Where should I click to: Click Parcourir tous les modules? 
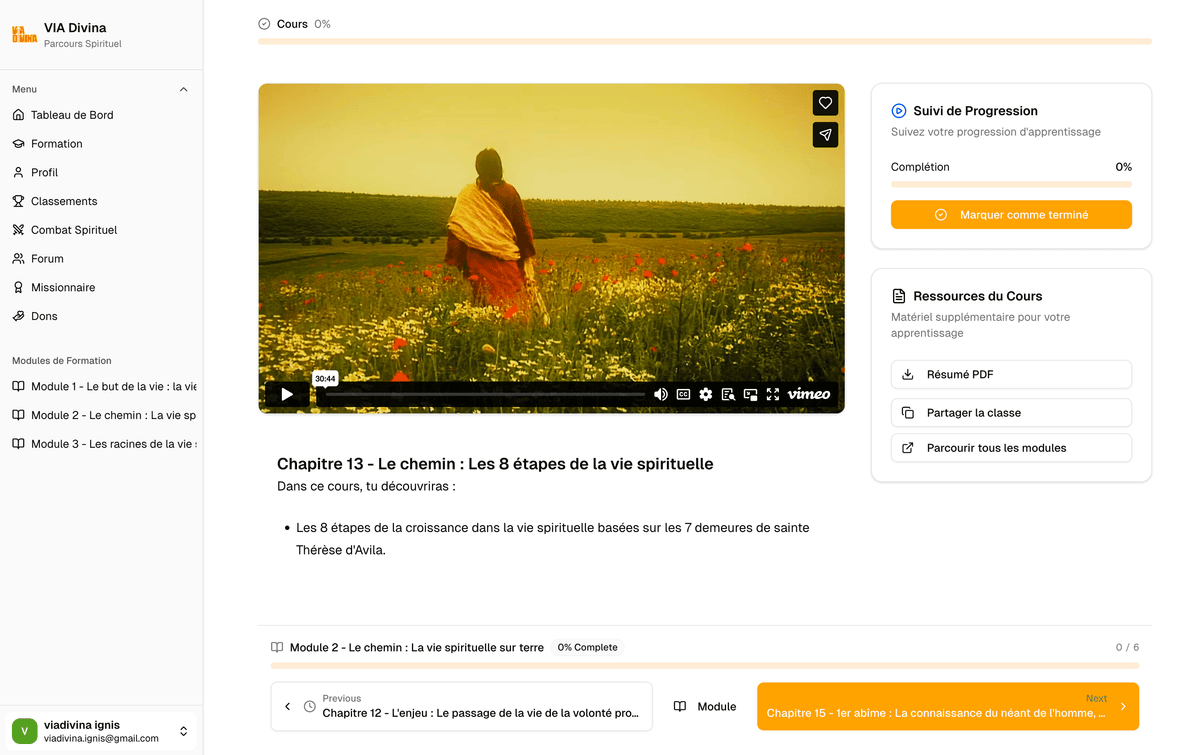pyautogui.click(x=1011, y=448)
